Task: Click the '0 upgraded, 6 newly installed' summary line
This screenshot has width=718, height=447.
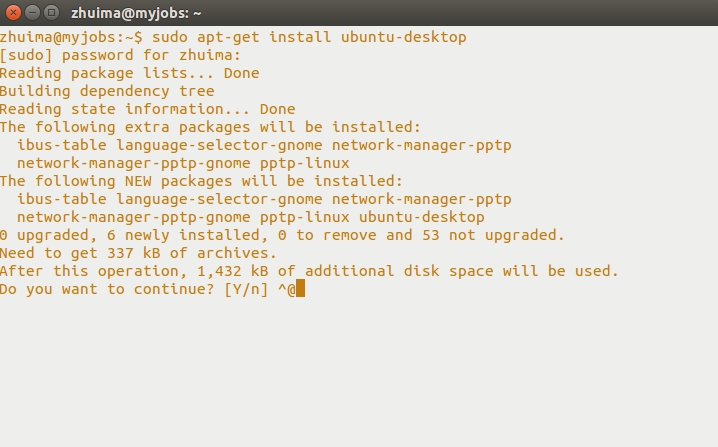Action: click(x=282, y=235)
